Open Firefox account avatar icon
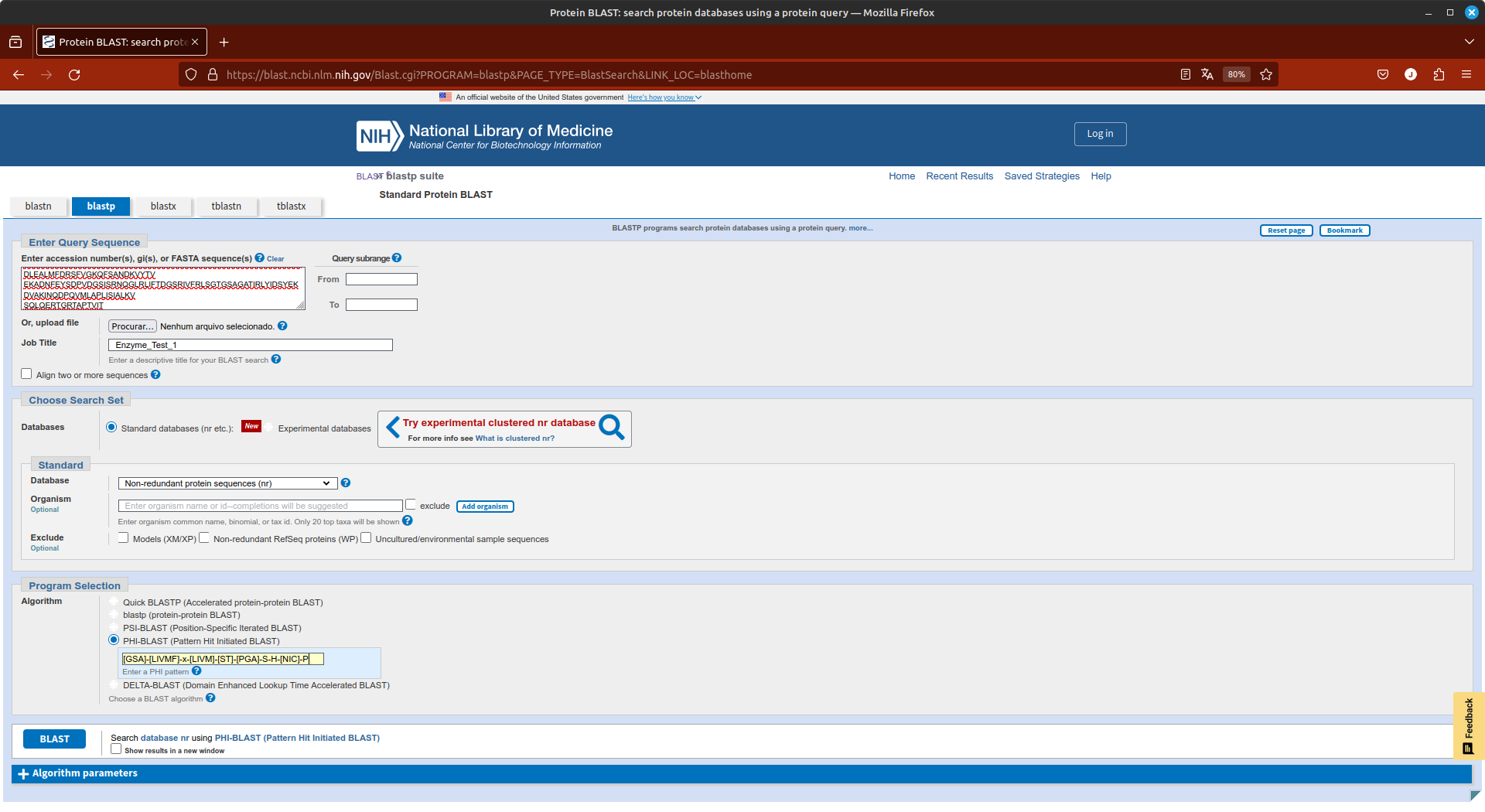1485x812 pixels. click(1411, 75)
